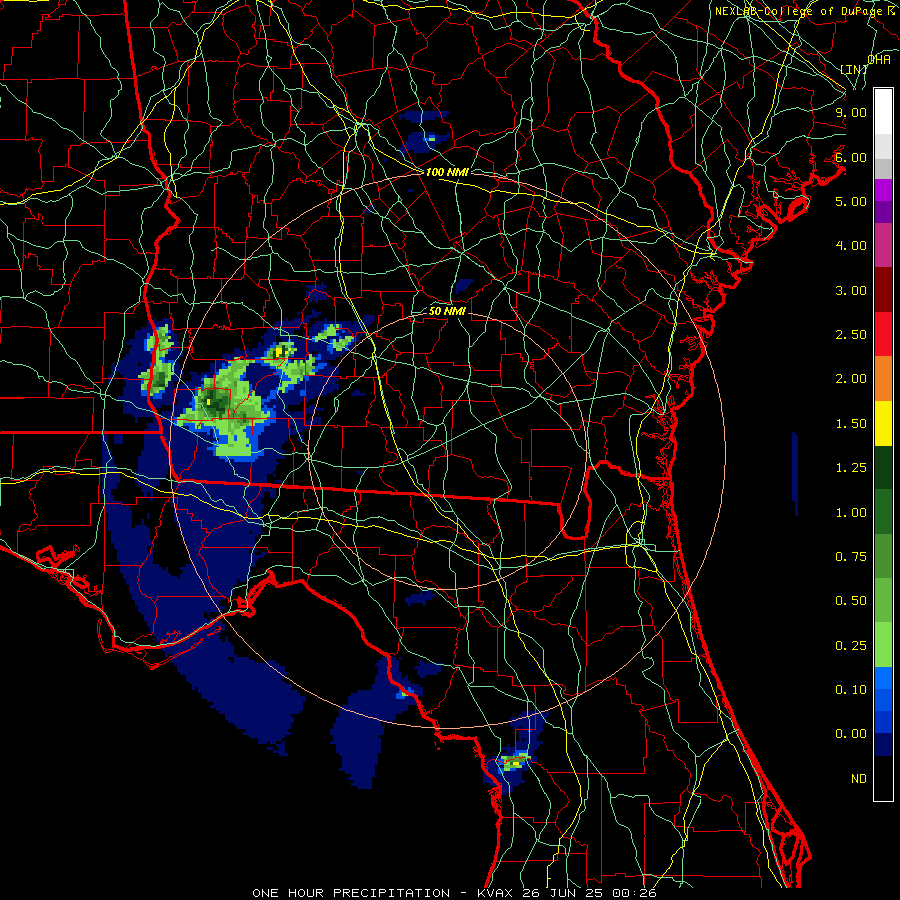Click the dark red legend swatch

tap(883, 290)
